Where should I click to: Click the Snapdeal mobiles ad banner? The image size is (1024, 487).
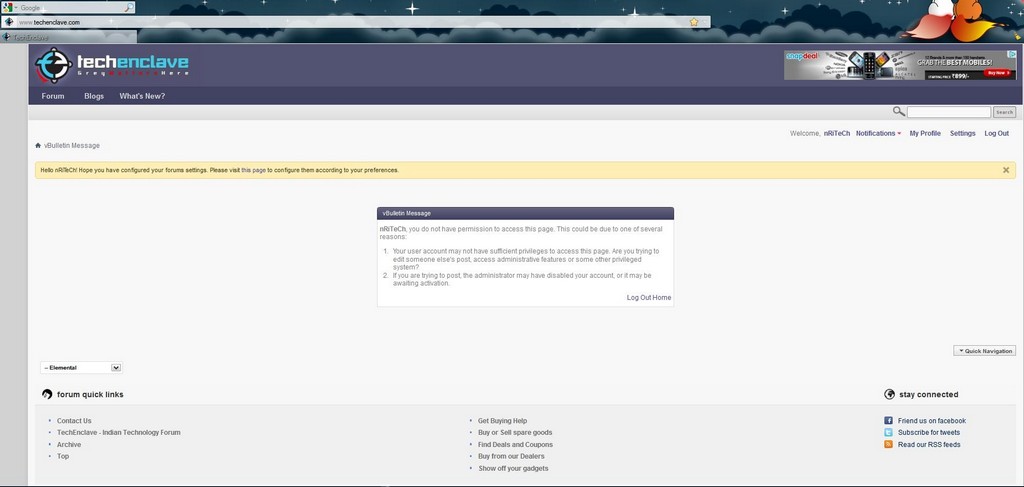coord(900,65)
